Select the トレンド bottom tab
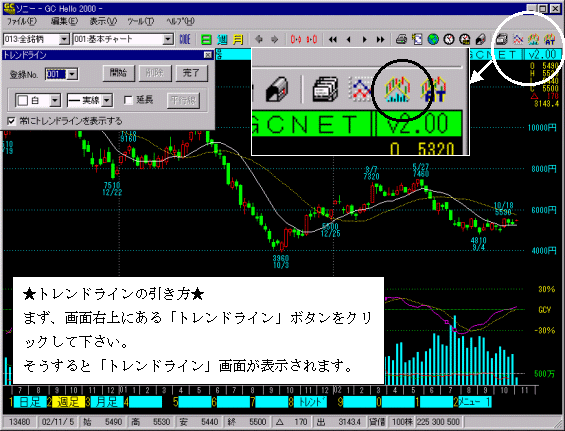Image resolution: width=565 pixels, height=431 pixels. pyautogui.click(x=311, y=402)
